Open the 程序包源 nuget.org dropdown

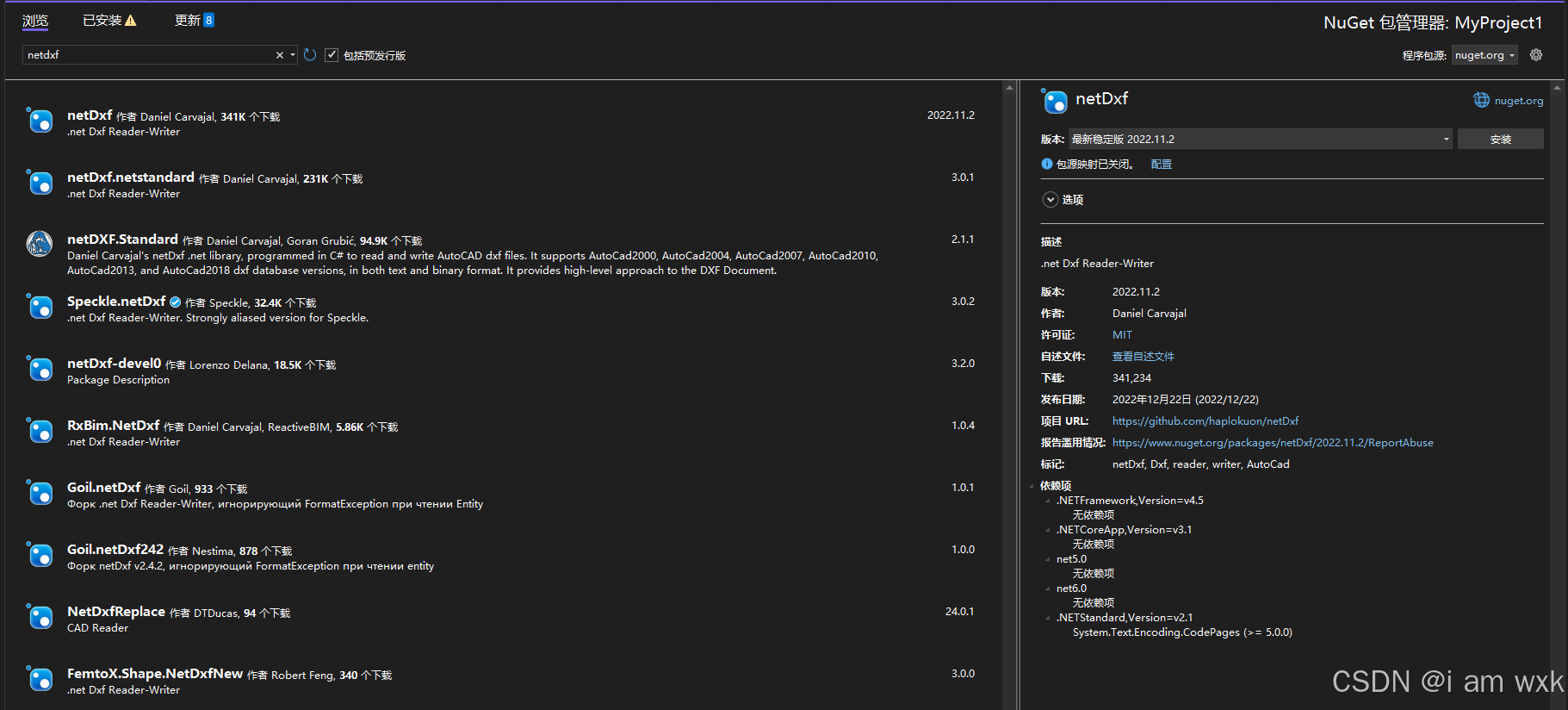coord(1484,55)
